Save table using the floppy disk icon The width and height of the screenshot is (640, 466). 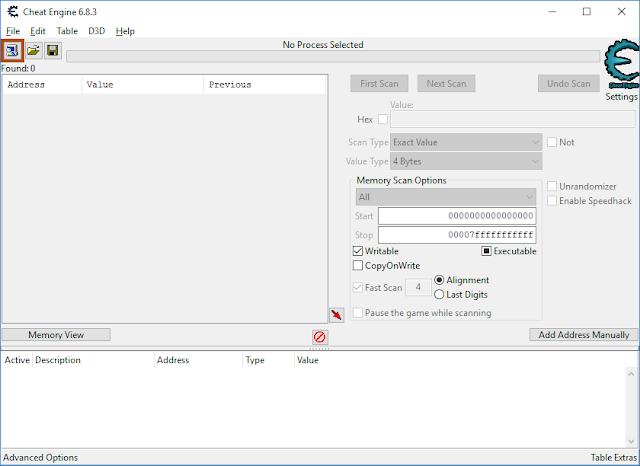pyautogui.click(x=53, y=51)
